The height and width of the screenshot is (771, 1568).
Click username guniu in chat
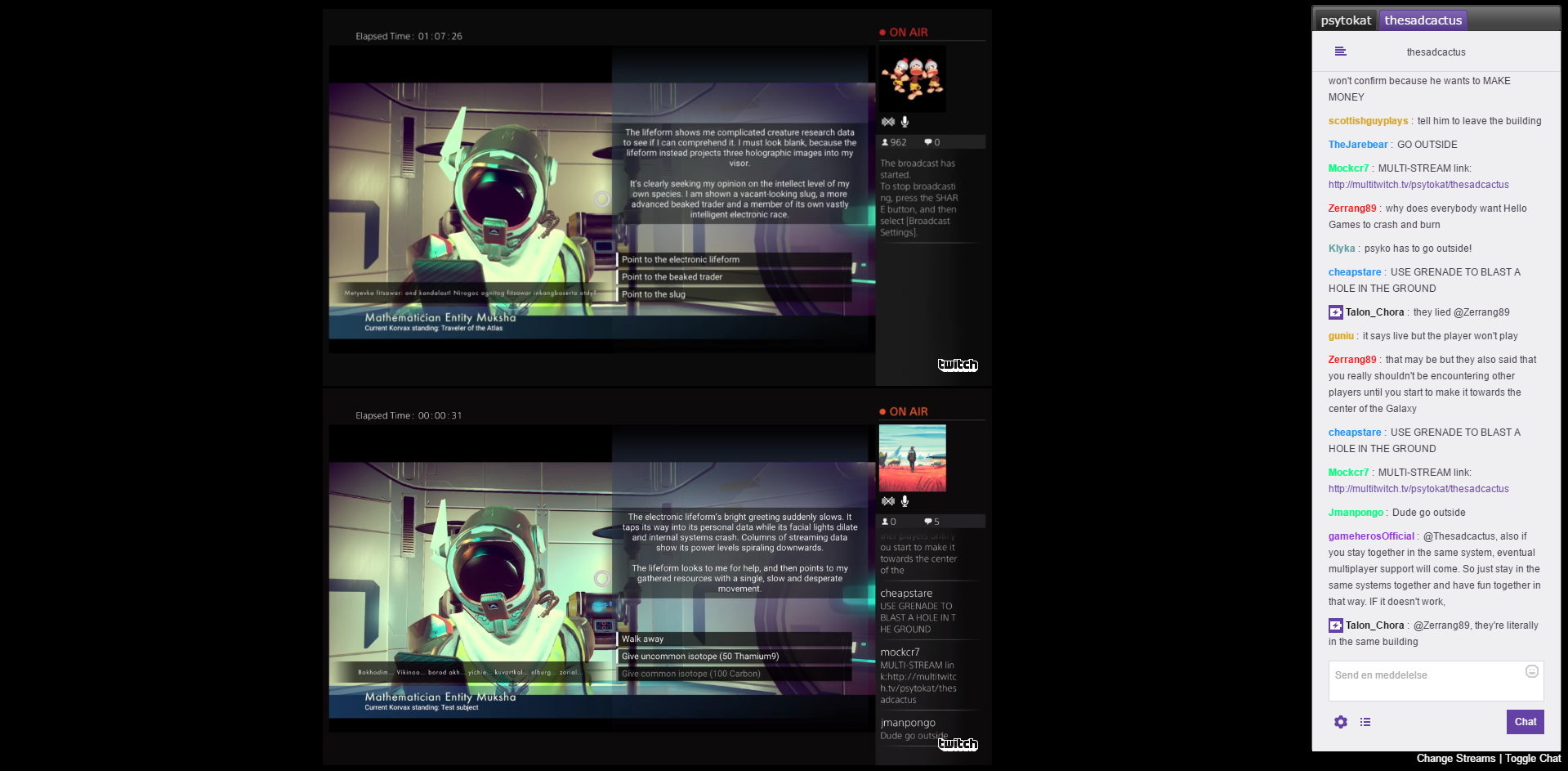tap(1341, 336)
